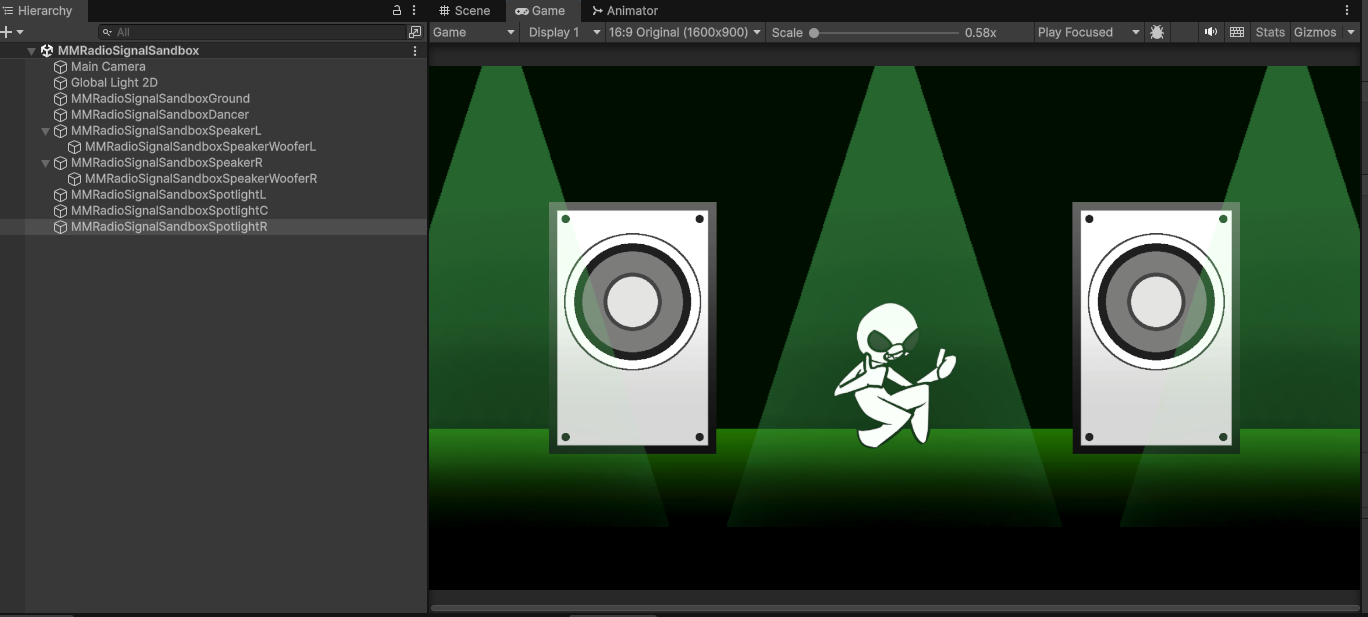Collapse MMRadioSignalSandboxSpeakerR children
This screenshot has height=617, width=1368.
[x=45, y=163]
